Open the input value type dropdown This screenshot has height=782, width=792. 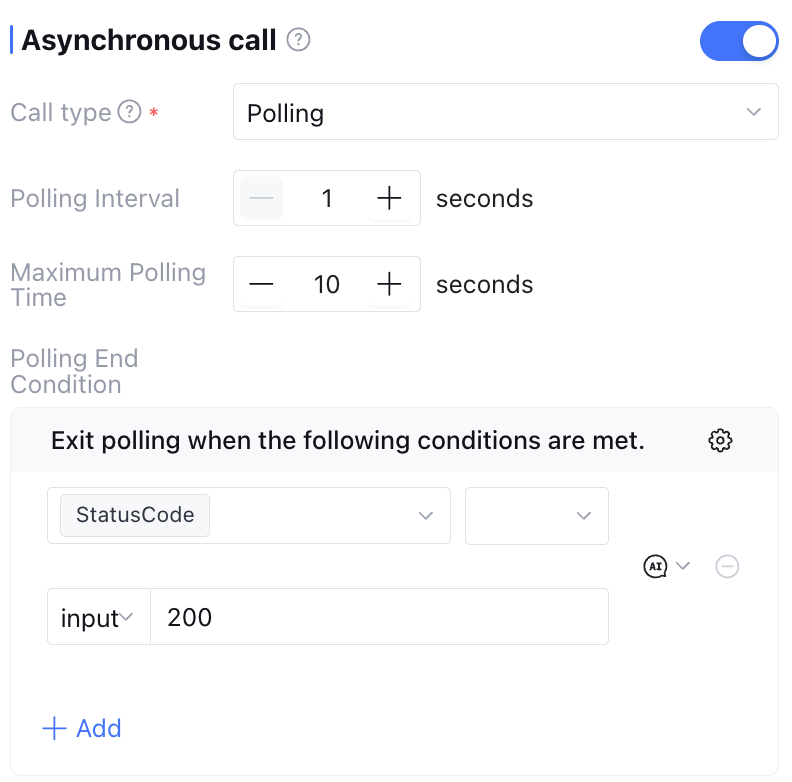98,617
